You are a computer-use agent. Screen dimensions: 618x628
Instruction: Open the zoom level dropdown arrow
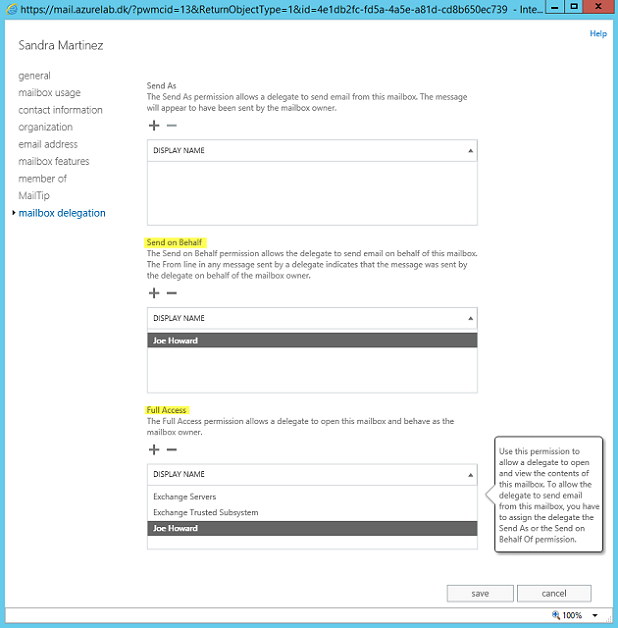tap(595, 615)
